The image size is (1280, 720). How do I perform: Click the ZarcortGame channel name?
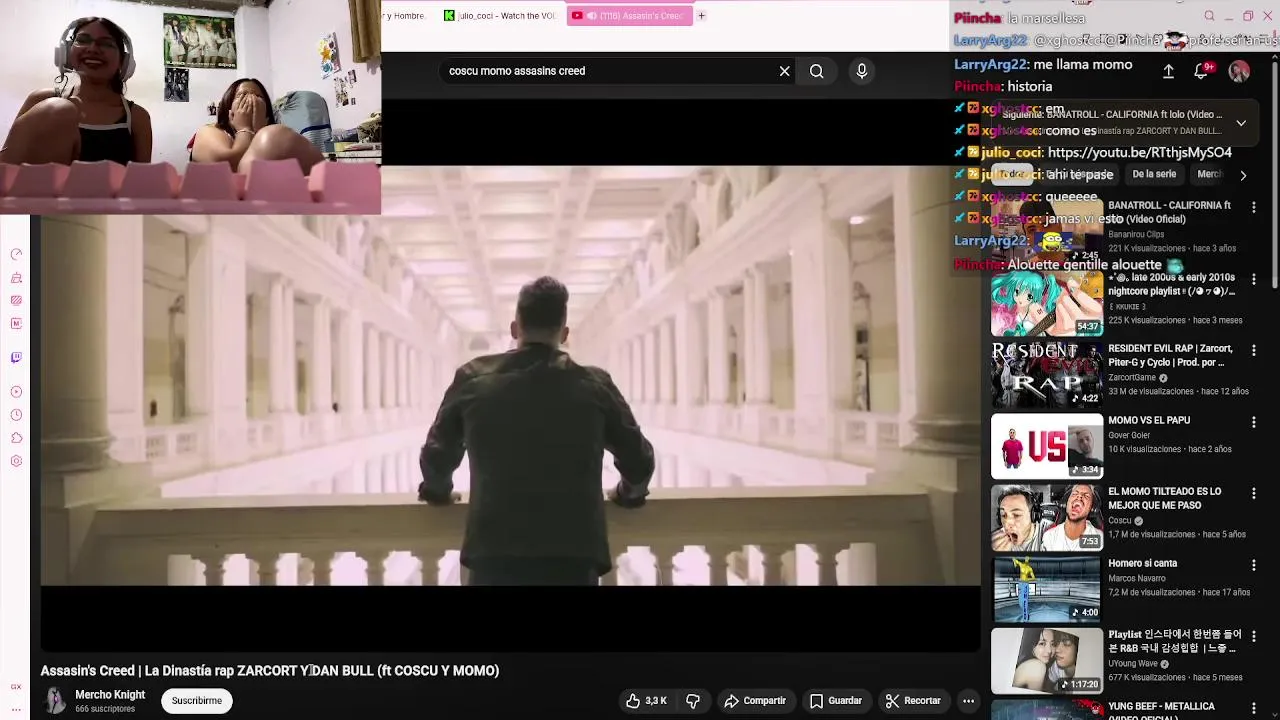pyautogui.click(x=1132, y=378)
